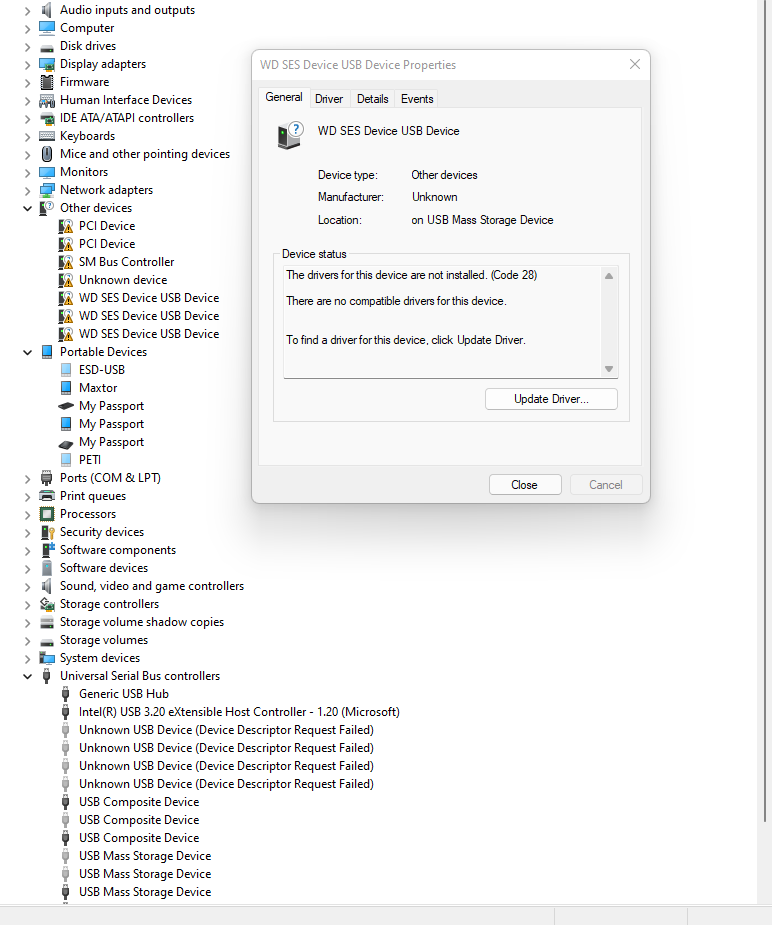The width and height of the screenshot is (772, 925).
Task: Click the Firmware chip icon
Action: click(47, 82)
